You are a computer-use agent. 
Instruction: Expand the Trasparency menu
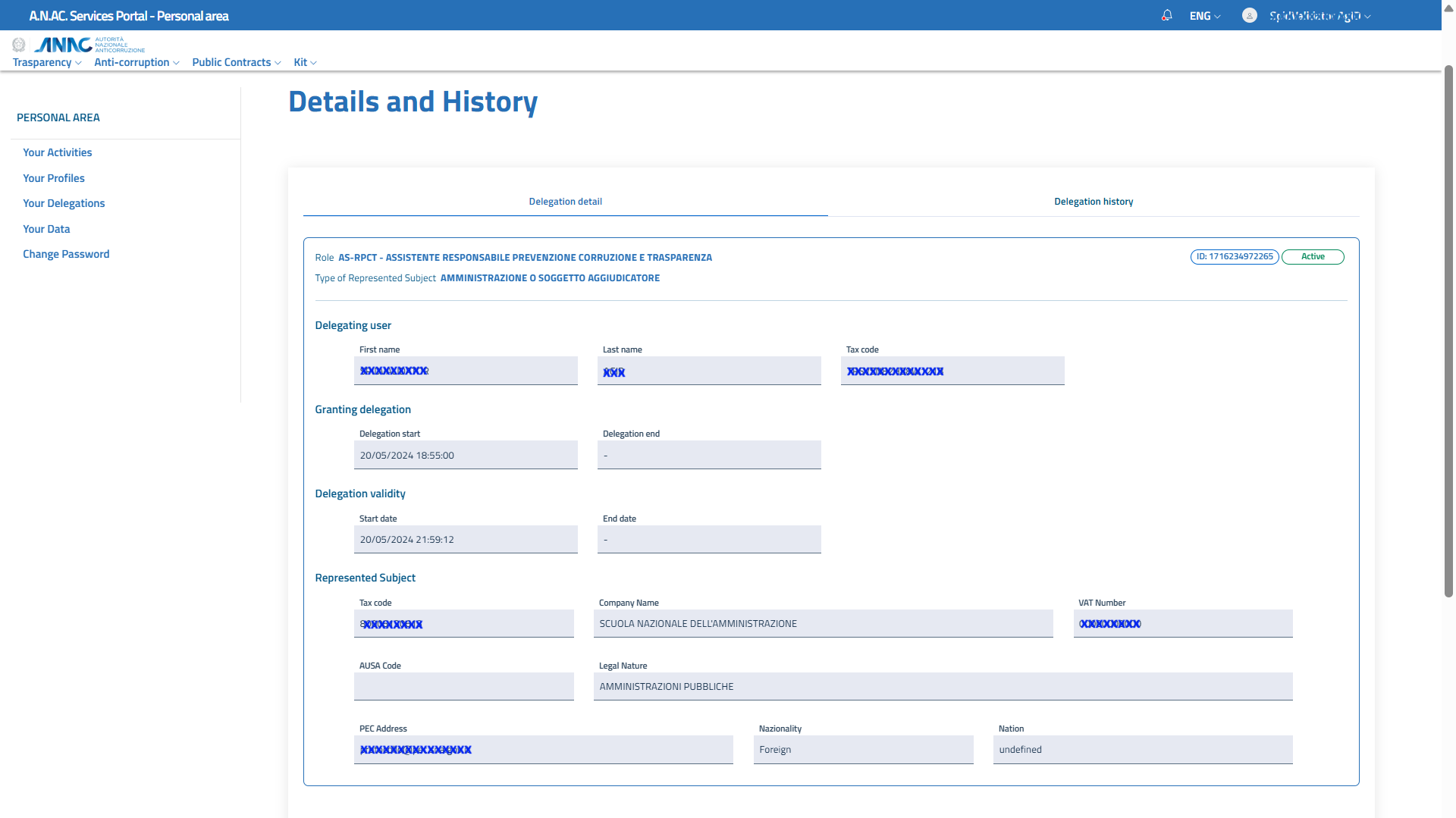point(47,62)
